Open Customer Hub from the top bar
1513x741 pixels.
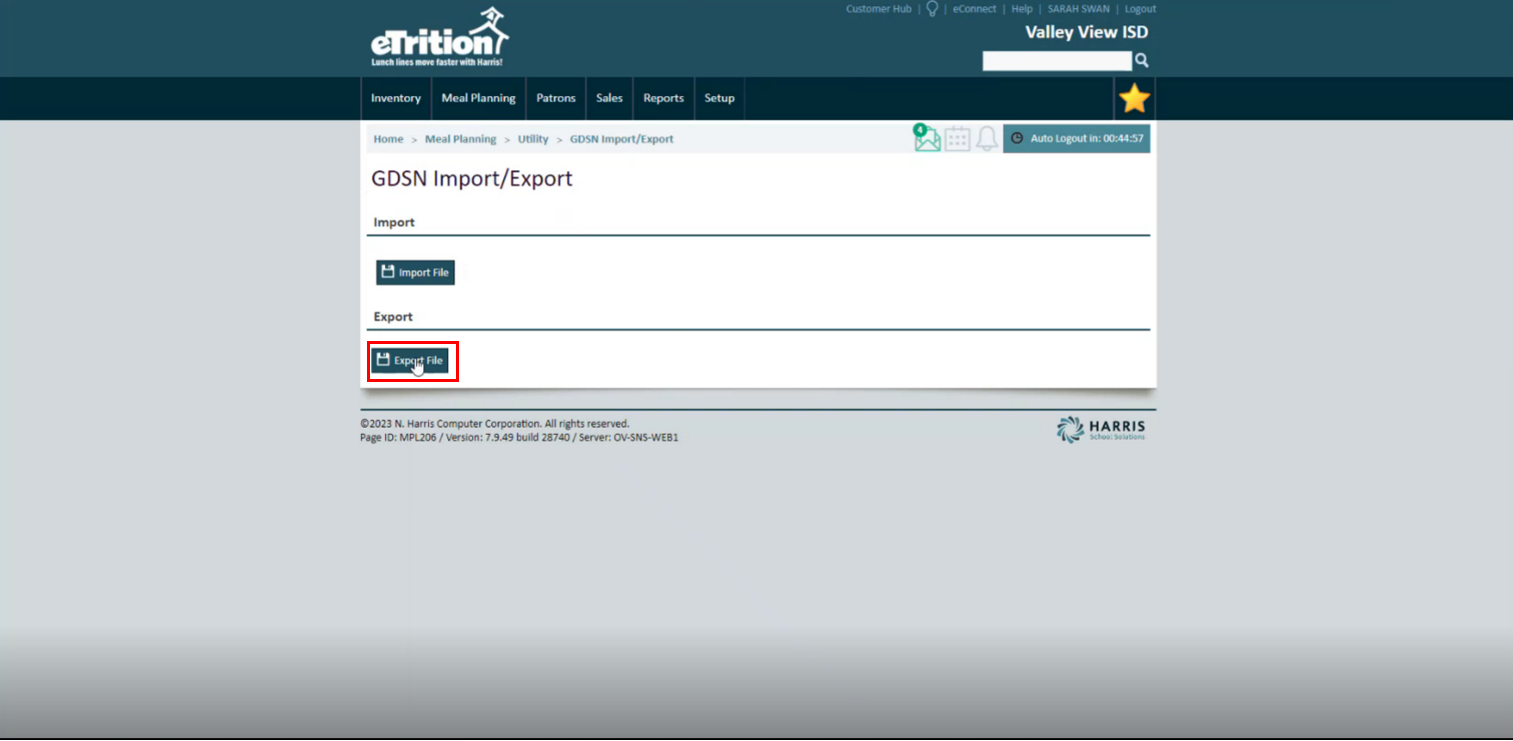(x=878, y=9)
